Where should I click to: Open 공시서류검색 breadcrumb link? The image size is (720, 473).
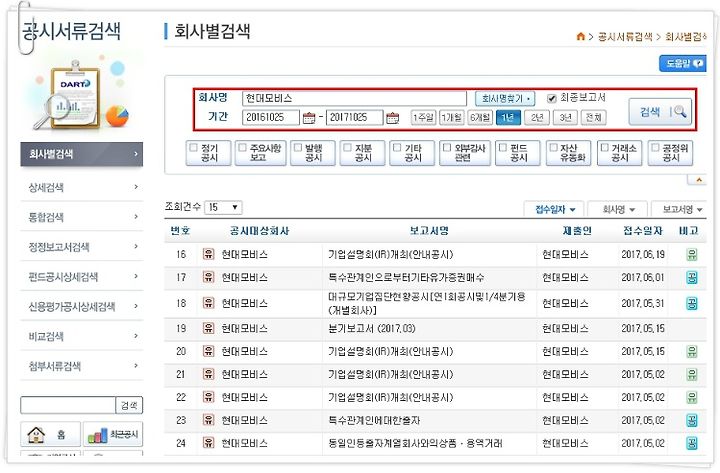(x=625, y=37)
